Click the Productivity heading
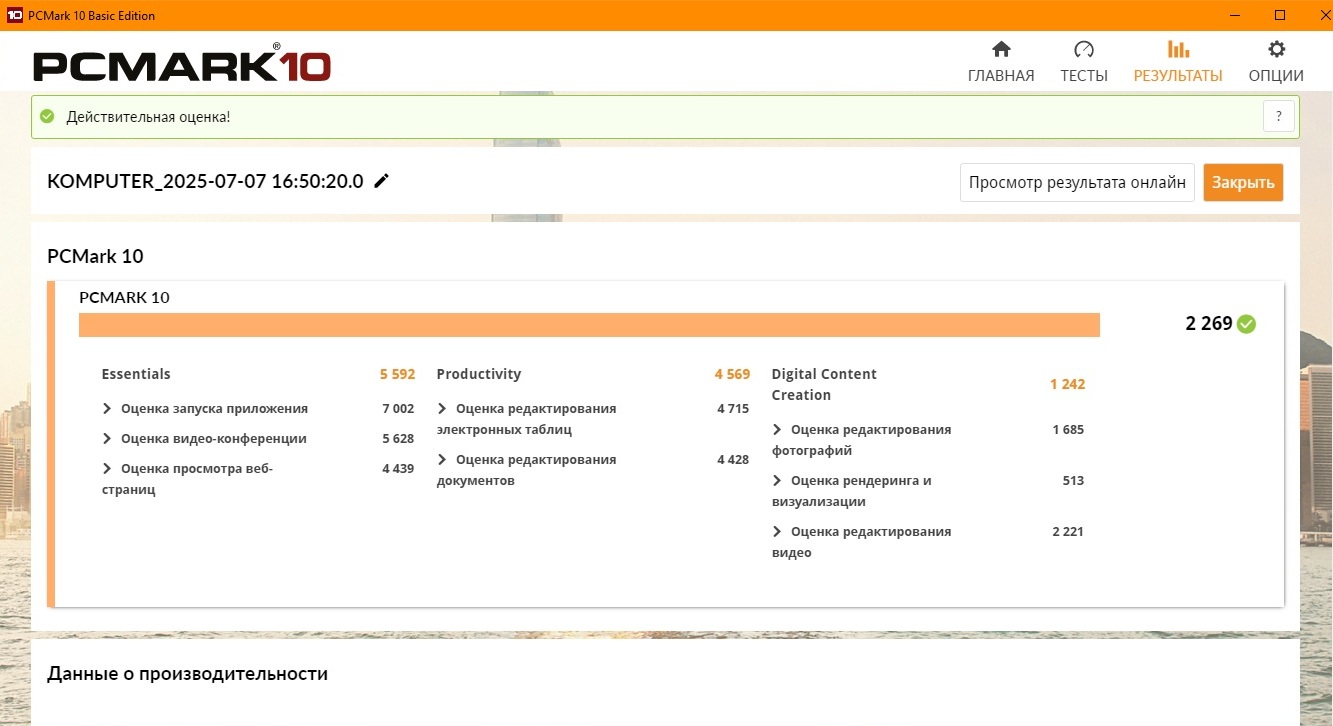Image resolution: width=1333 pixels, height=726 pixels. (479, 374)
